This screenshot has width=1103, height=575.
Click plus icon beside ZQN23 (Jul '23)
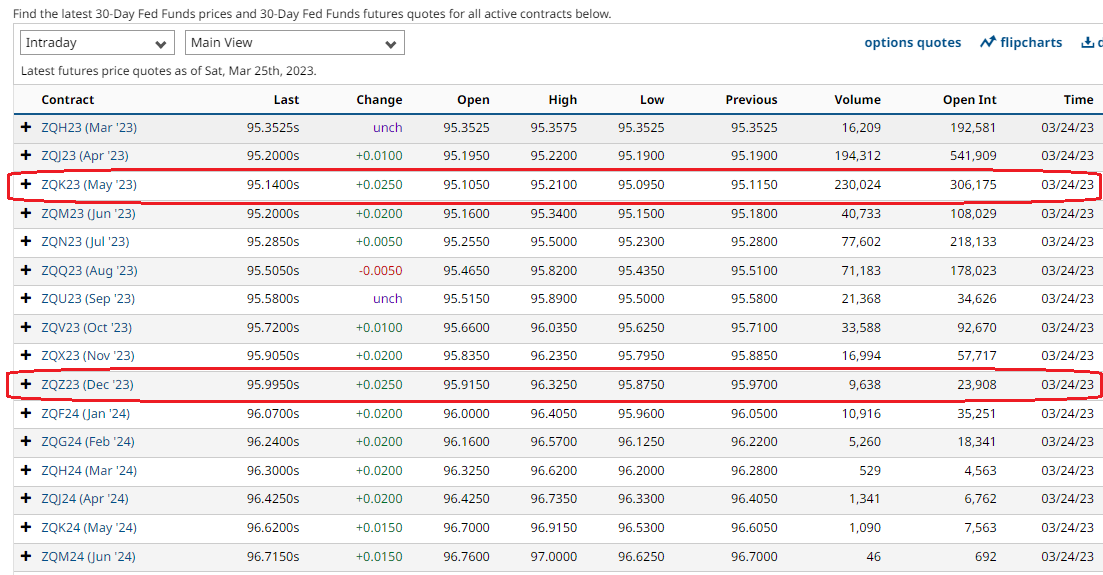[26, 241]
